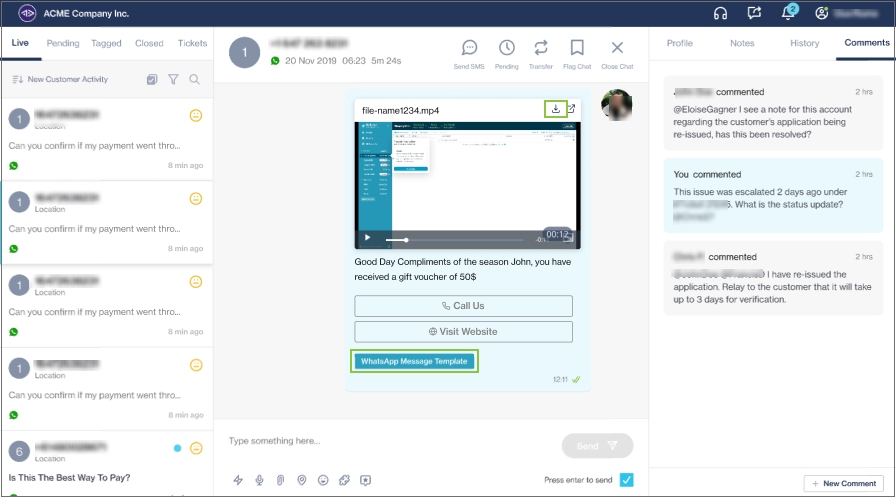Open the notifications bell
Image resolution: width=896 pixels, height=497 pixels.
(x=788, y=13)
